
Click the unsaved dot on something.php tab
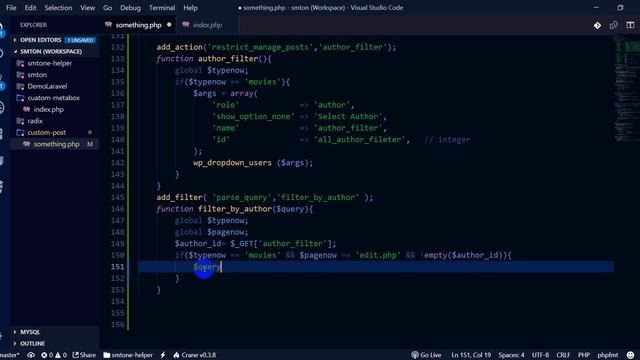click(169, 25)
